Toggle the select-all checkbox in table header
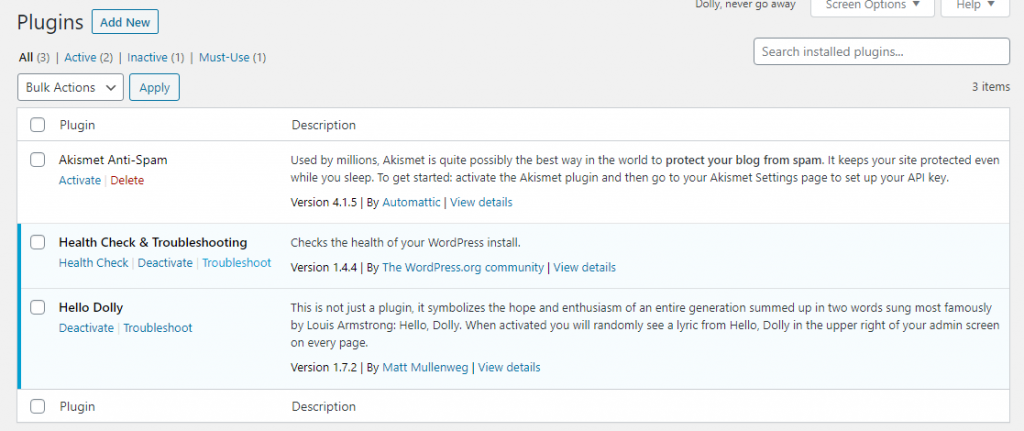Image resolution: width=1024 pixels, height=431 pixels. (x=38, y=125)
